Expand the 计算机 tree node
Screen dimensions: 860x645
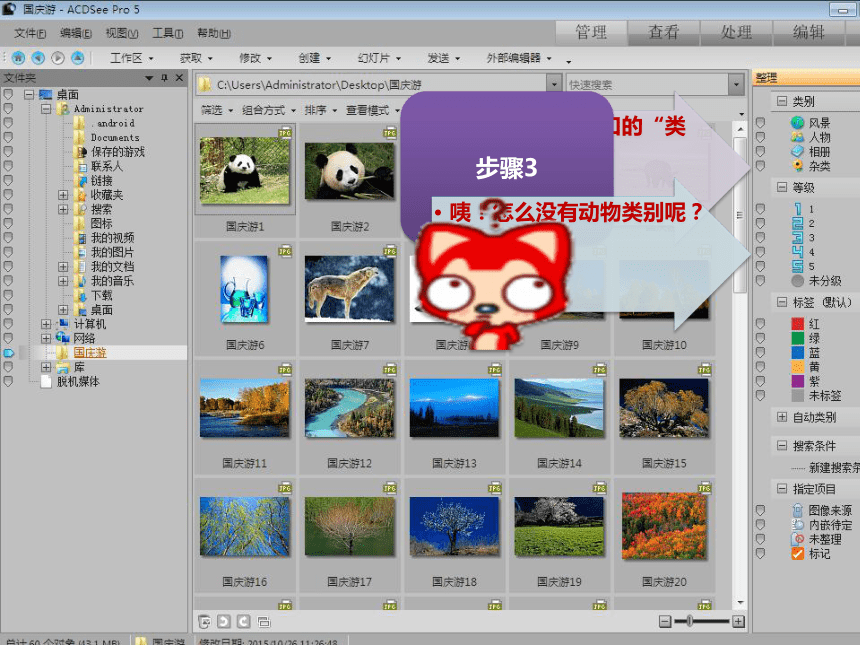click(46, 324)
